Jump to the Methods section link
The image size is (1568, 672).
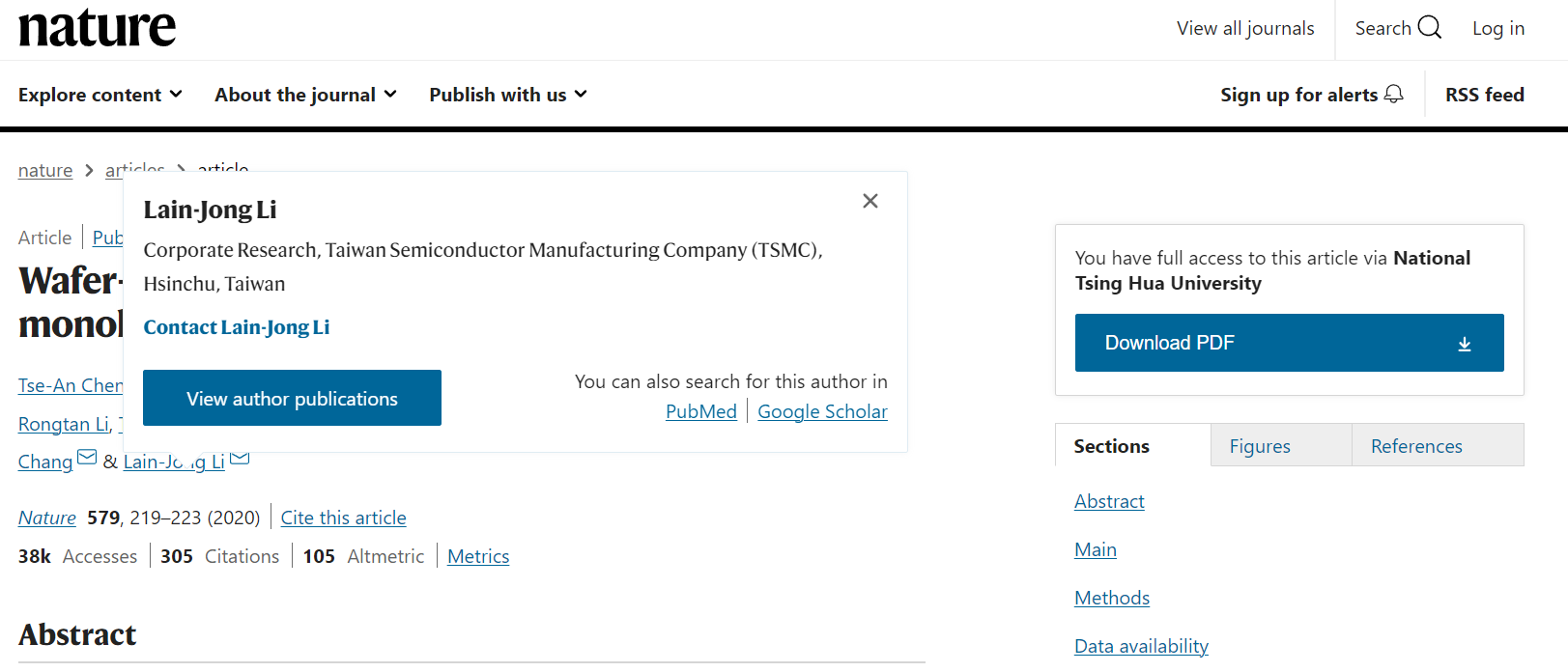pos(1112,598)
